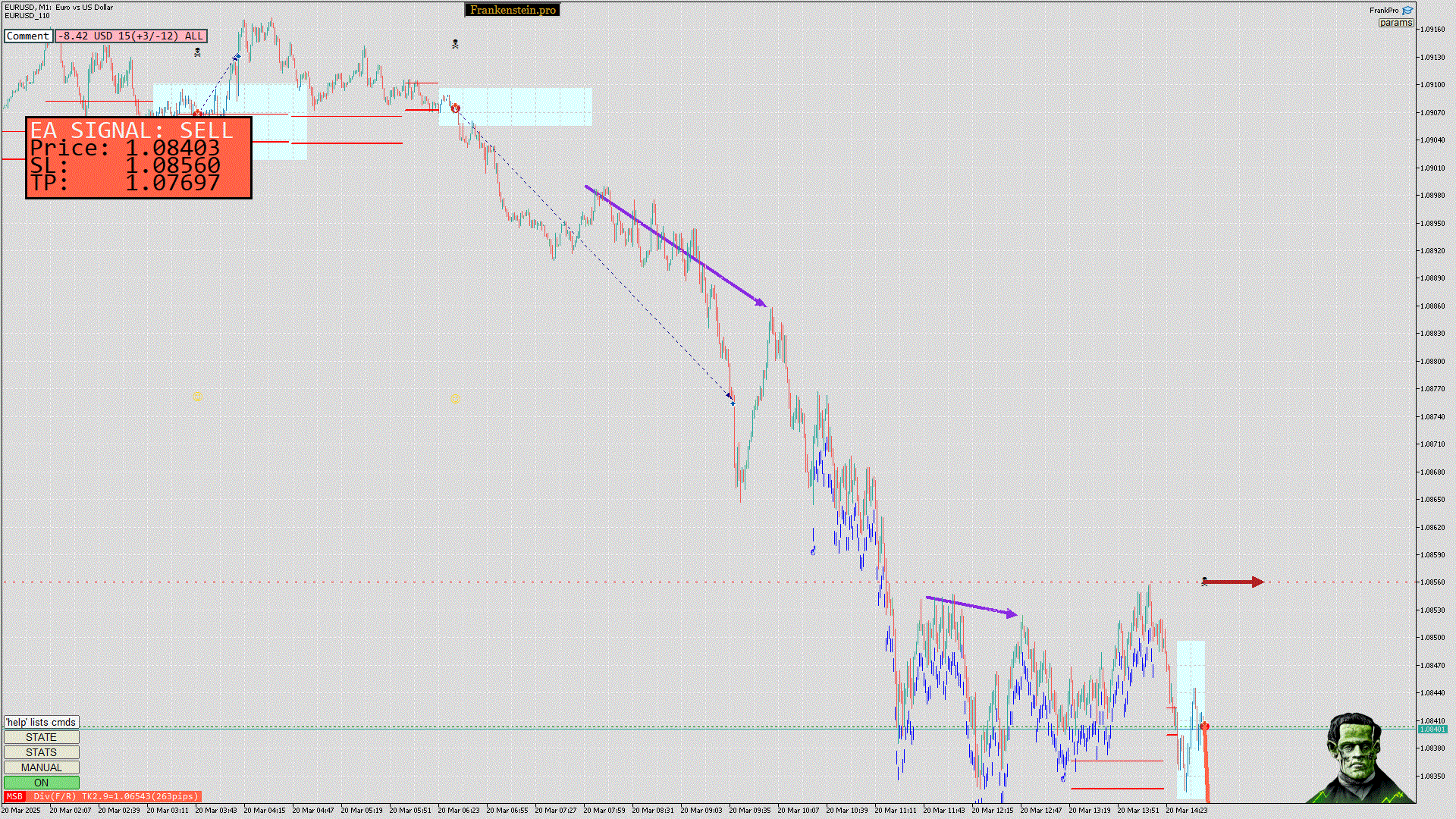The width and height of the screenshot is (1456, 819).
Task: Toggle the MANUAL trading mode button
Action: tap(41, 767)
